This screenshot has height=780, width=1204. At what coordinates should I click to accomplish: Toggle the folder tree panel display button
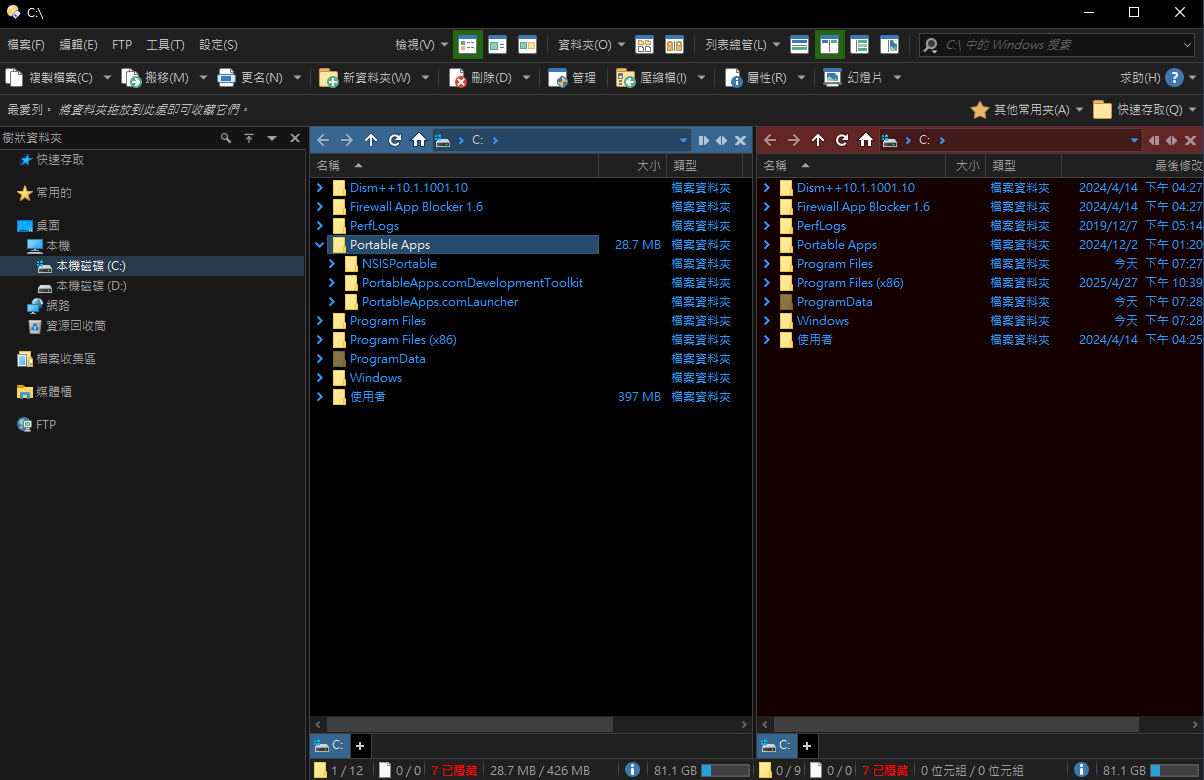[x=859, y=45]
